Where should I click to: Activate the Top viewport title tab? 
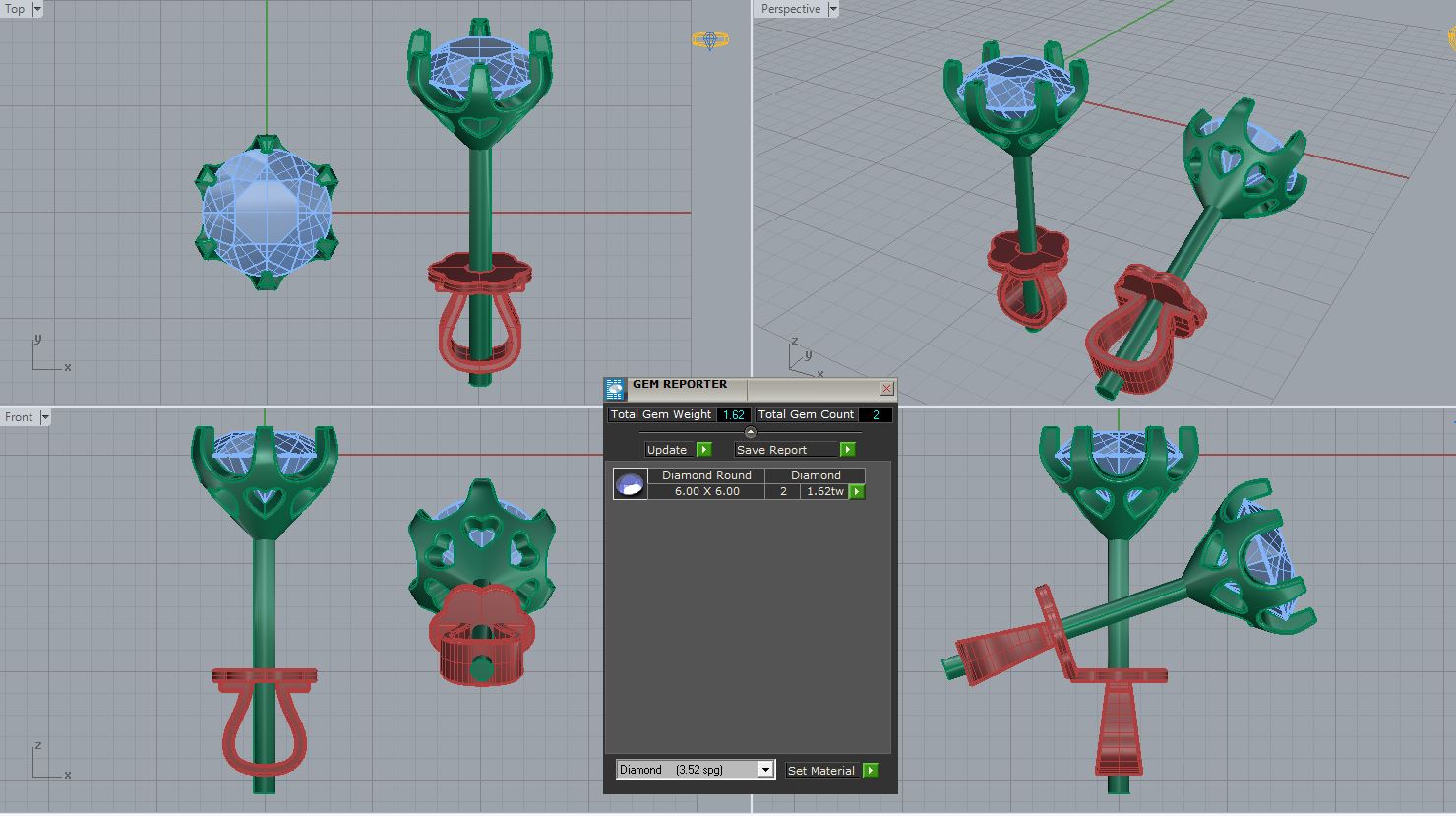pos(16,9)
